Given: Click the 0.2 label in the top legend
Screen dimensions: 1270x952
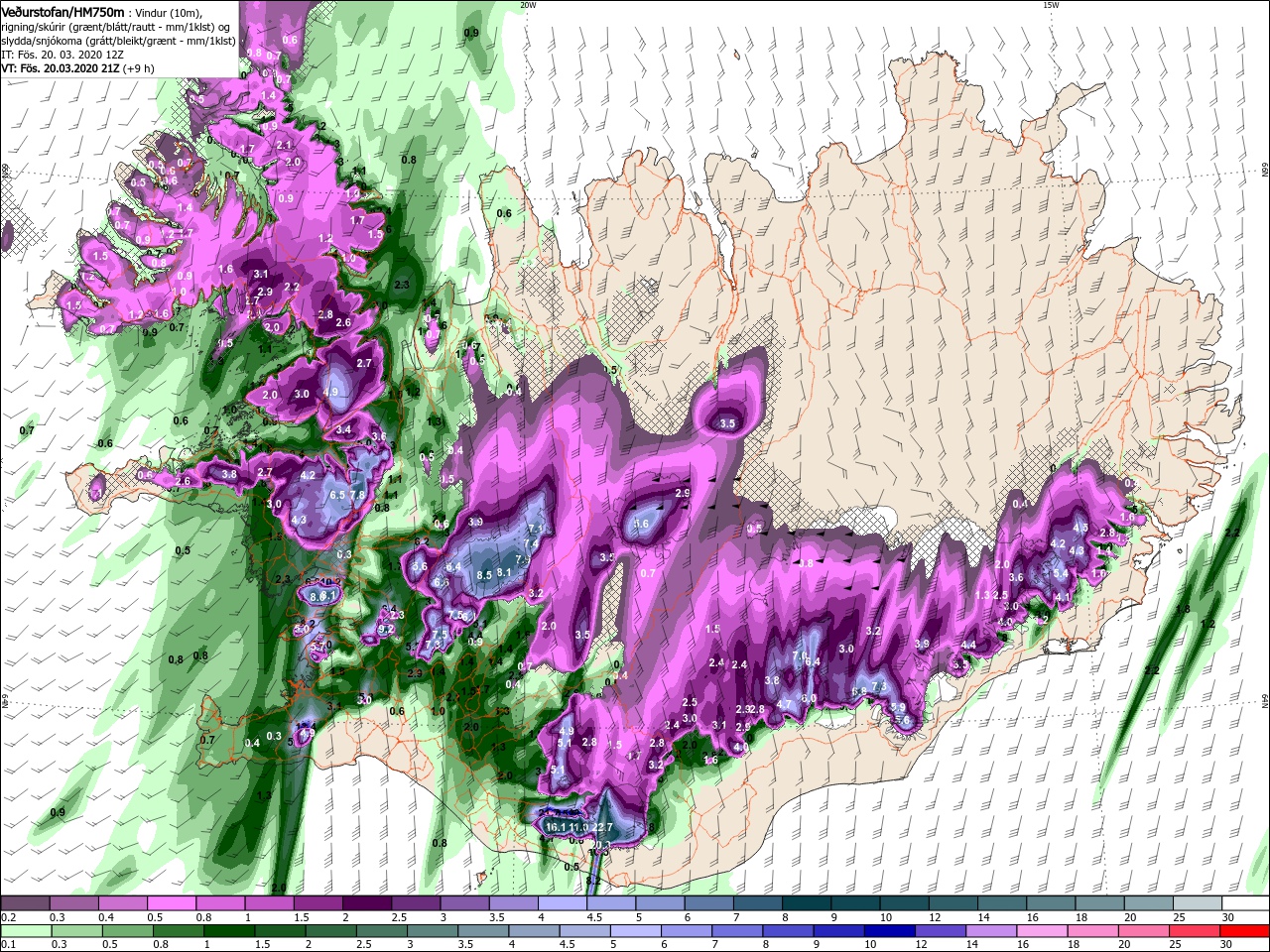Looking at the screenshot, I should click(9, 917).
